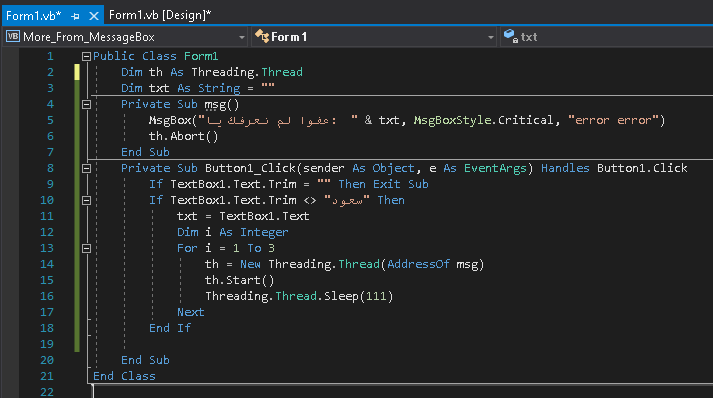Click the yellow change marker on line 2
This screenshot has width=713, height=398.
77,72
